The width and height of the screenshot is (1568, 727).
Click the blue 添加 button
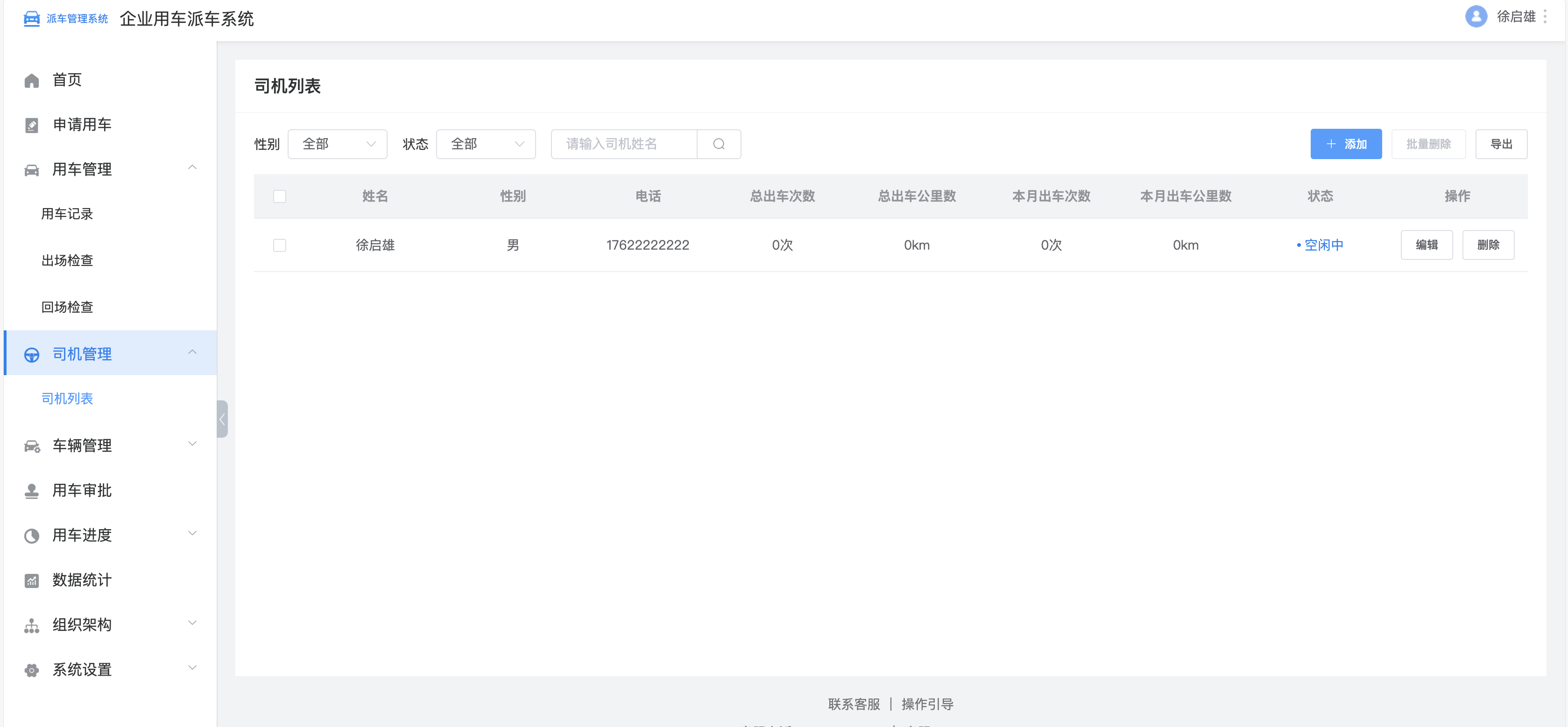pos(1346,144)
